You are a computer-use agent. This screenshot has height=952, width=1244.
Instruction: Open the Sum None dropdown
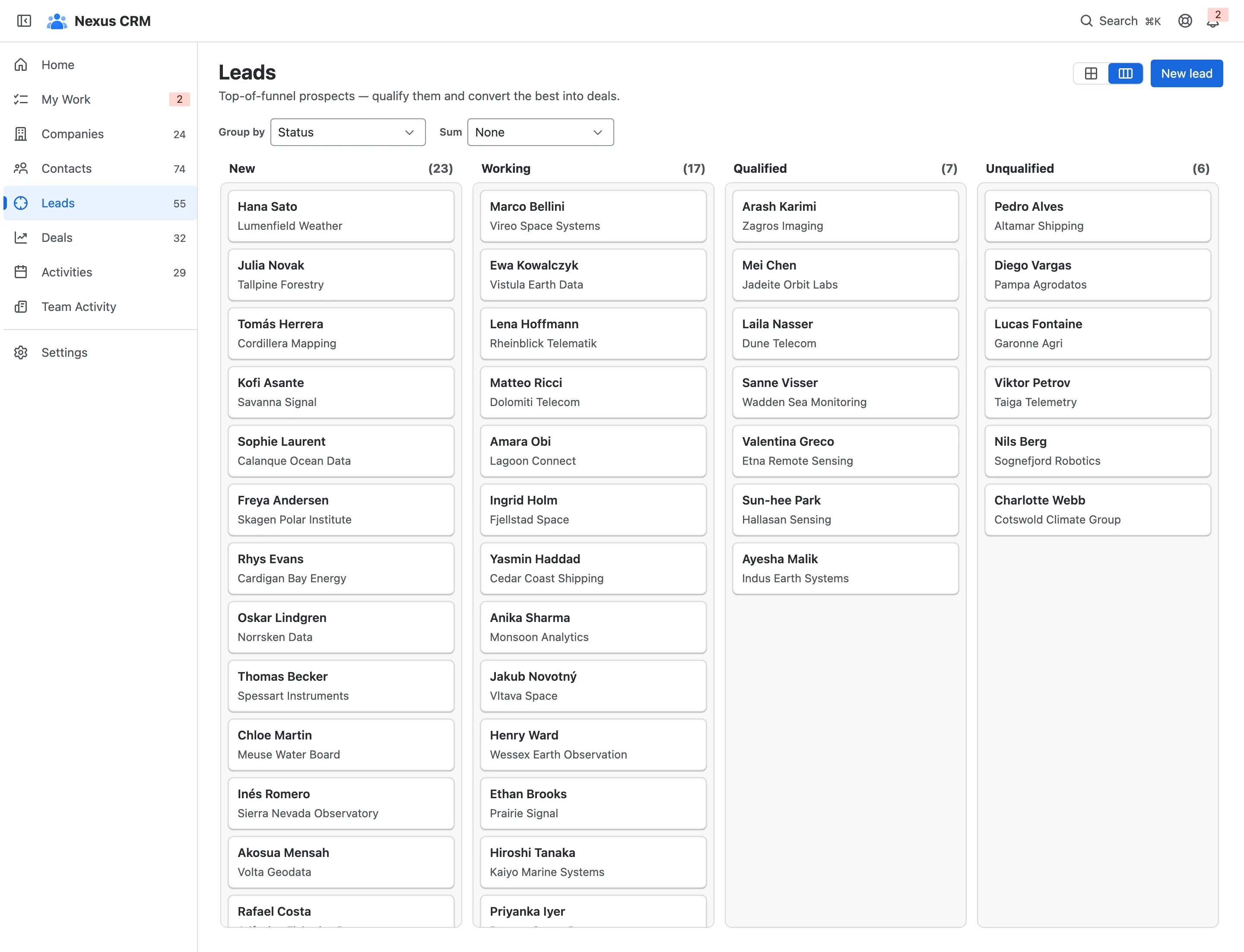click(x=541, y=132)
